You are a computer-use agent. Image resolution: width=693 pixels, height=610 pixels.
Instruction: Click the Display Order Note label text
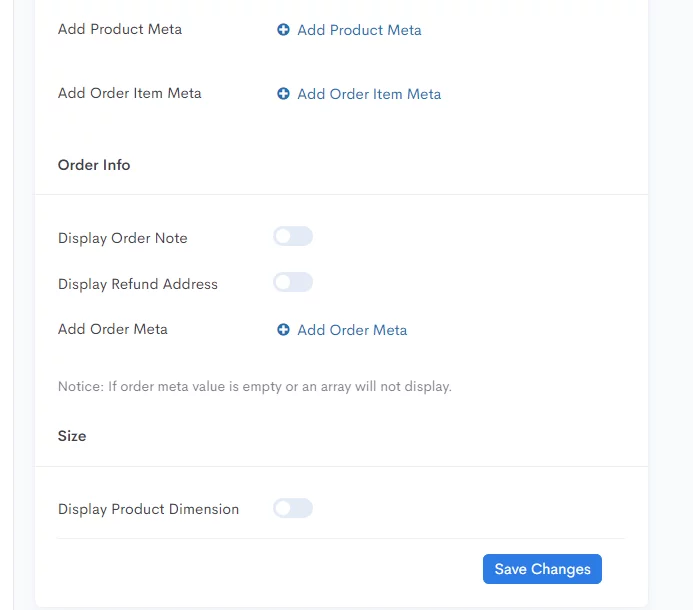click(122, 238)
